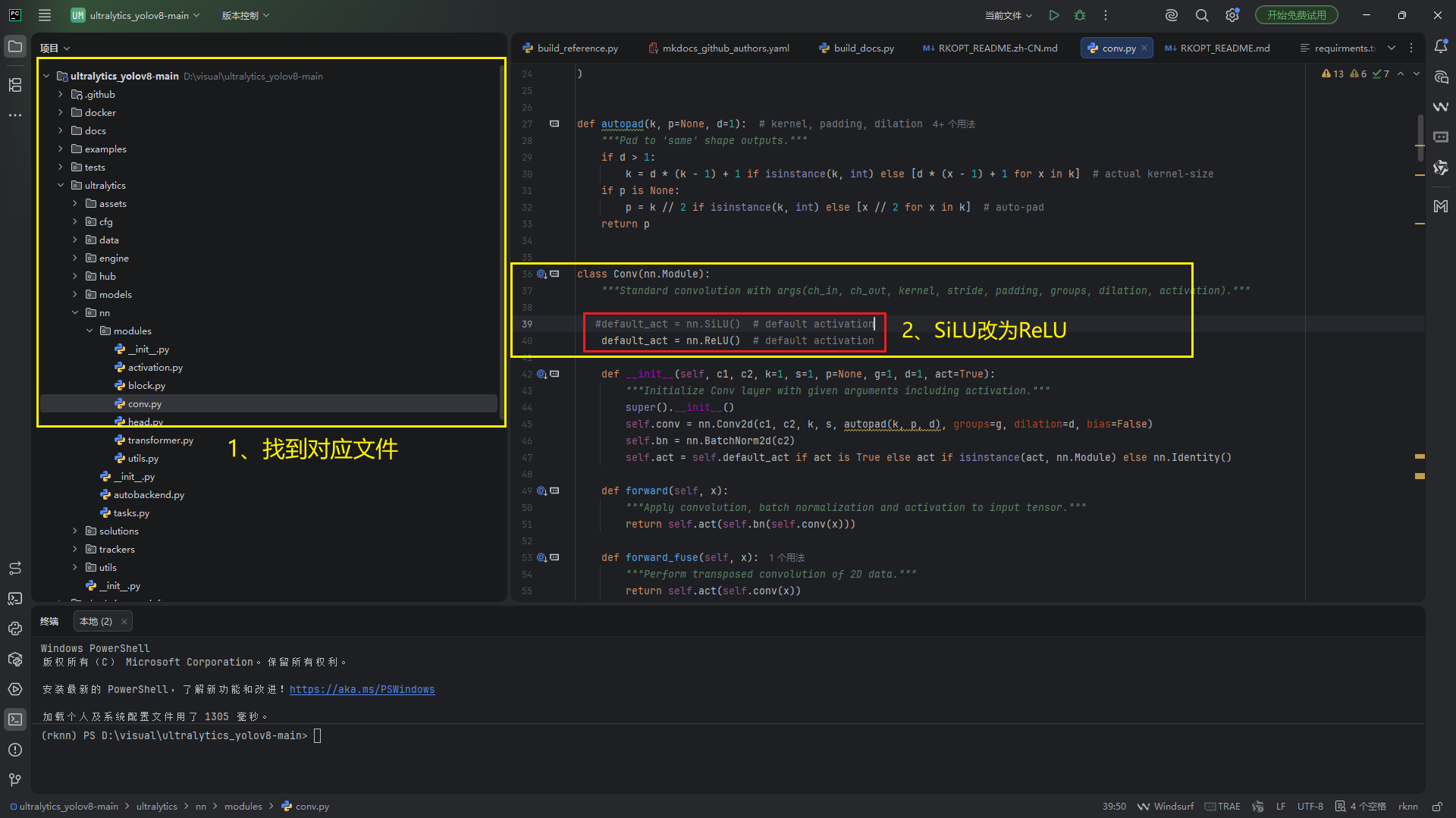
Task: Collapse the modules folder node
Action: coord(89,331)
